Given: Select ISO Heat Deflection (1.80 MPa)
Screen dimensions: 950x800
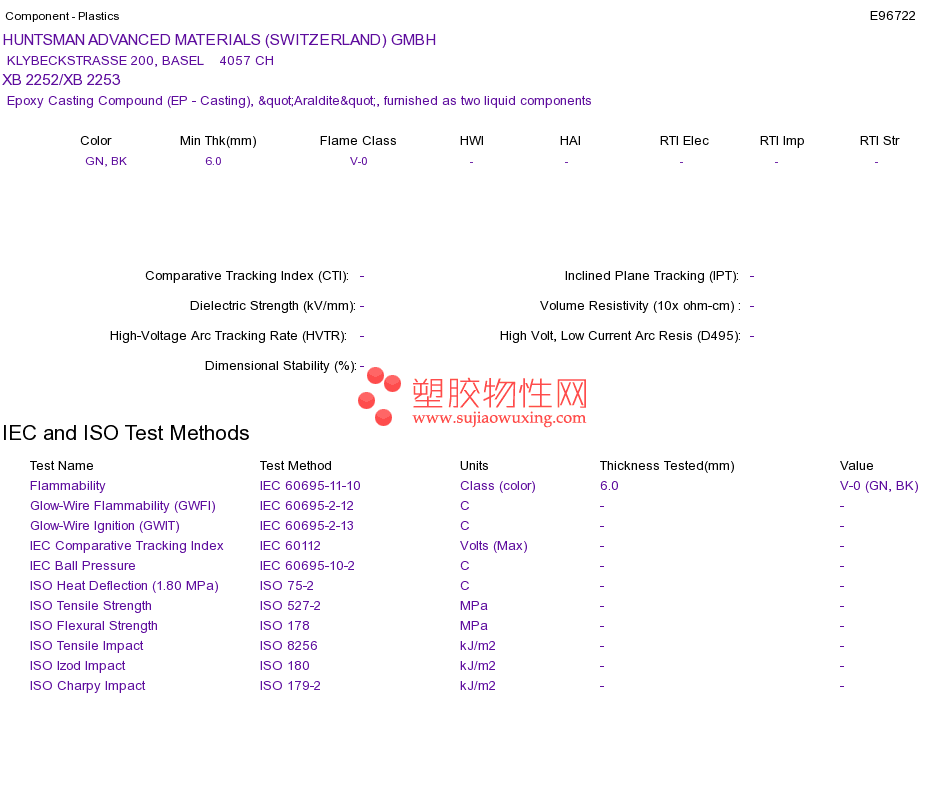Looking at the screenshot, I should pyautogui.click(x=124, y=586).
